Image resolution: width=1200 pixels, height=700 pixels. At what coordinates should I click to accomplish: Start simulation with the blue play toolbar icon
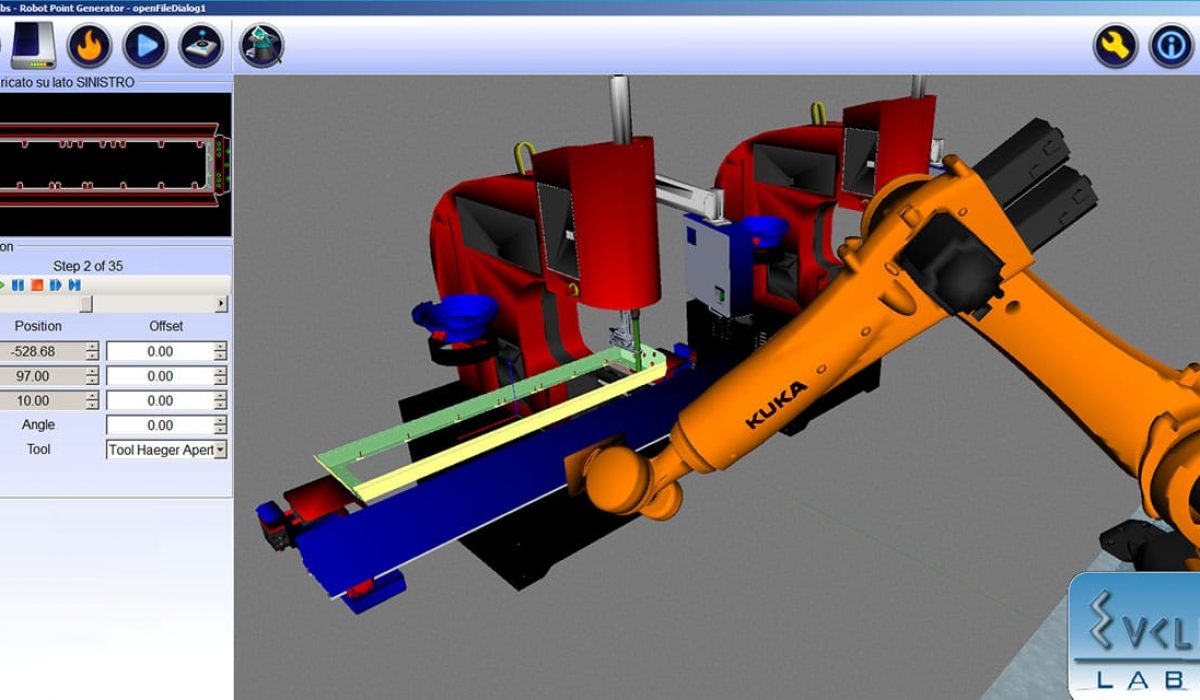145,45
